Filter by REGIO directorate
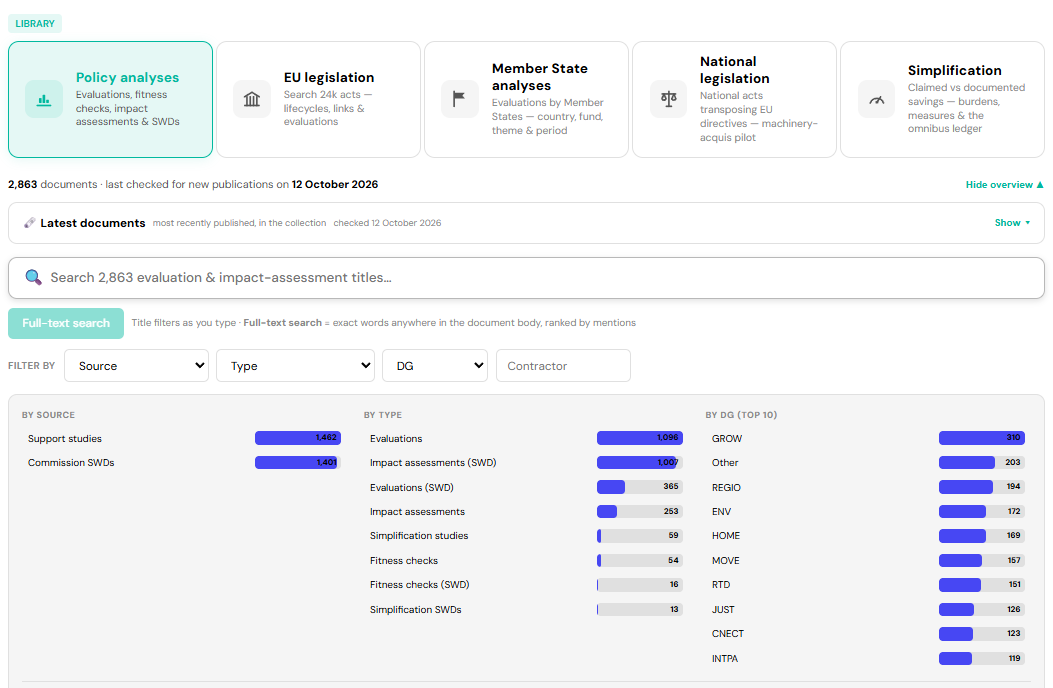The image size is (1053, 688). 866,487
